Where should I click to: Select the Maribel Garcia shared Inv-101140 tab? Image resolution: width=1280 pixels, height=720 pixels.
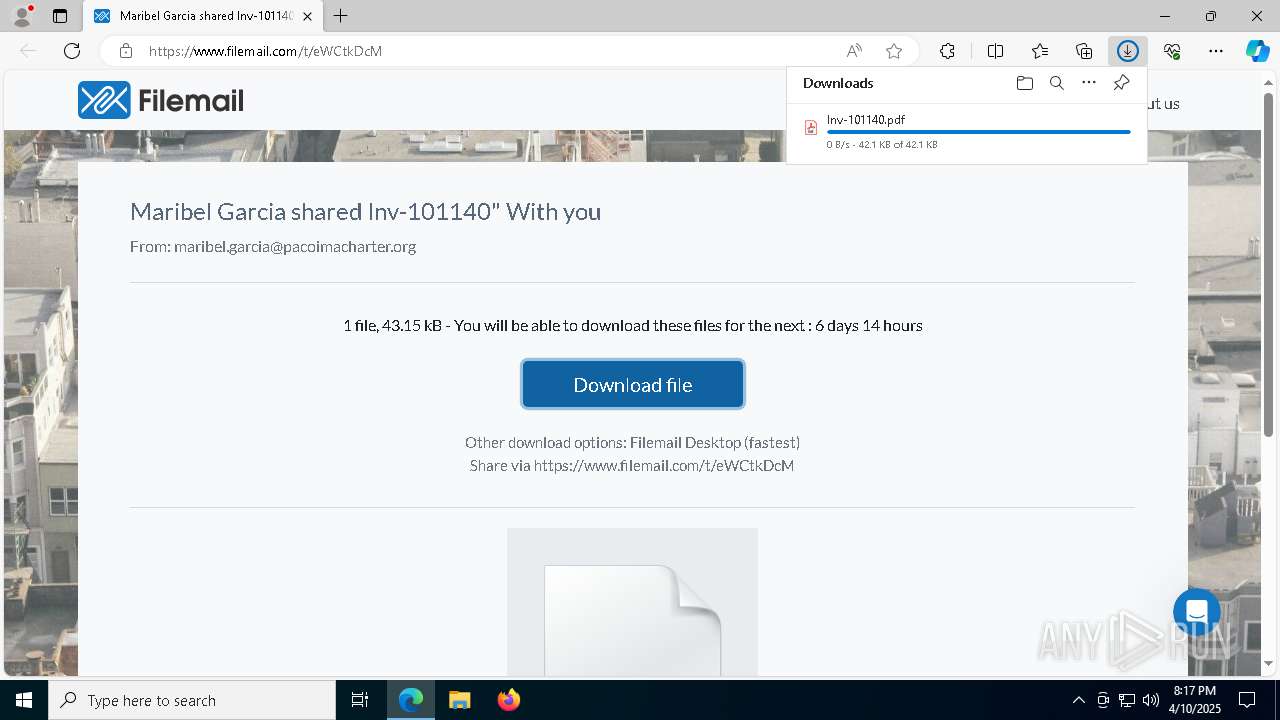point(204,16)
